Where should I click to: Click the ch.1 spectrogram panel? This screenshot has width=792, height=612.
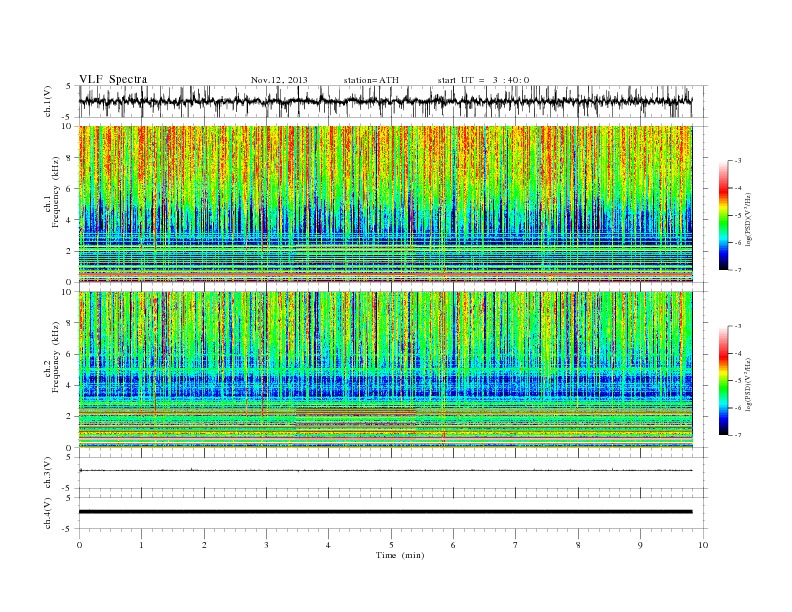385,204
